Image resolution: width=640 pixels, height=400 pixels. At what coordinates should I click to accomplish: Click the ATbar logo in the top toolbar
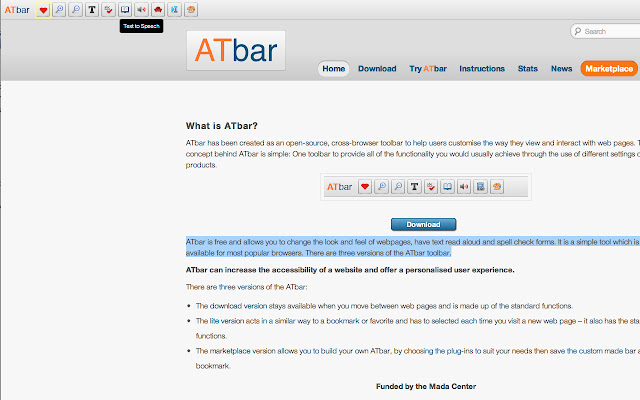click(17, 10)
